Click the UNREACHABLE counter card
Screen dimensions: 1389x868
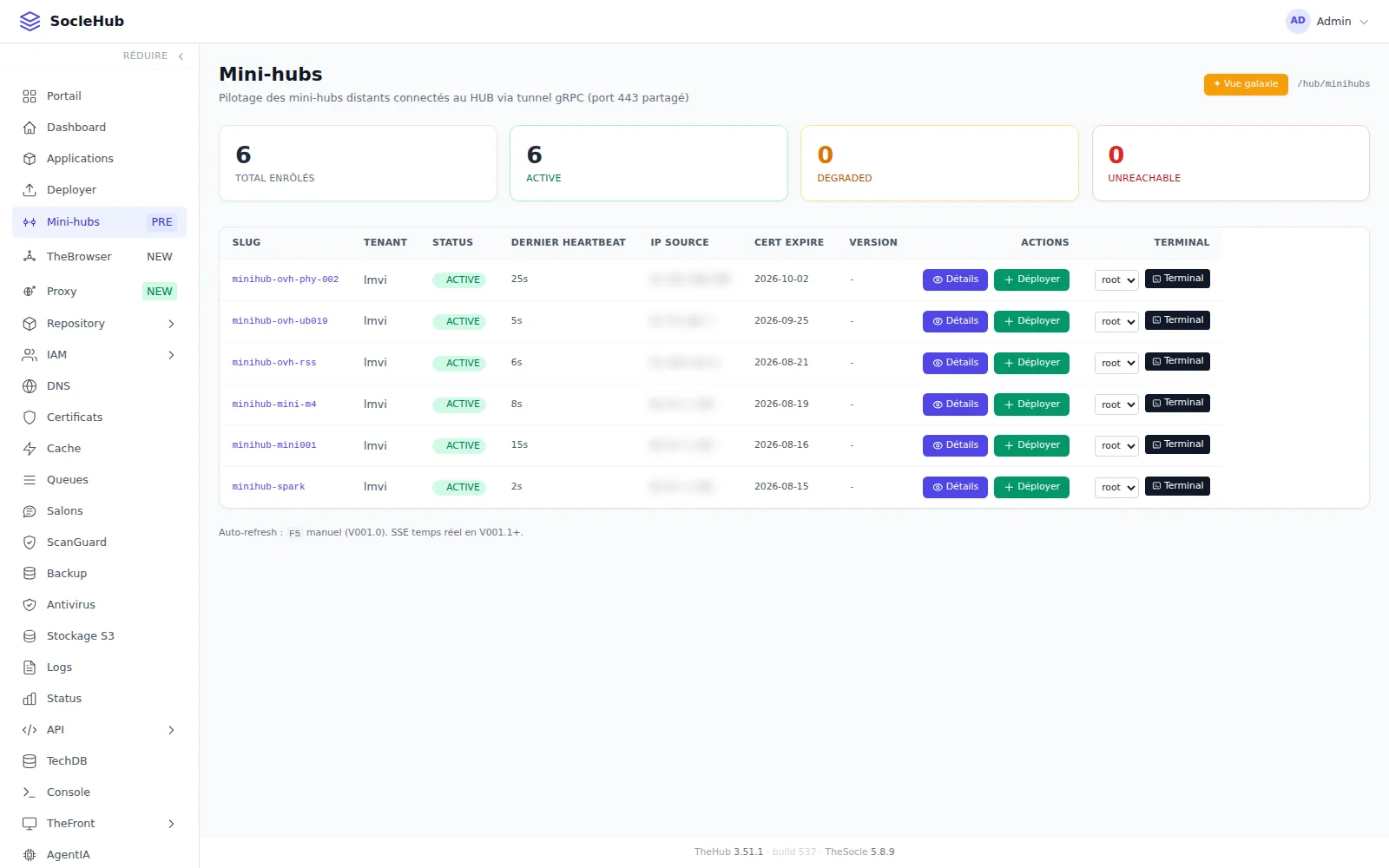point(1230,163)
